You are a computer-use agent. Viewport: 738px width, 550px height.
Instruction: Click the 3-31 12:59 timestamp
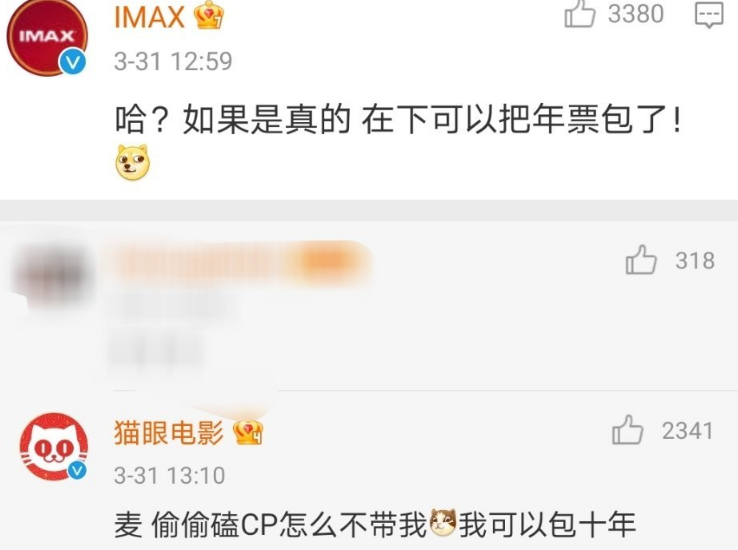coord(173,61)
